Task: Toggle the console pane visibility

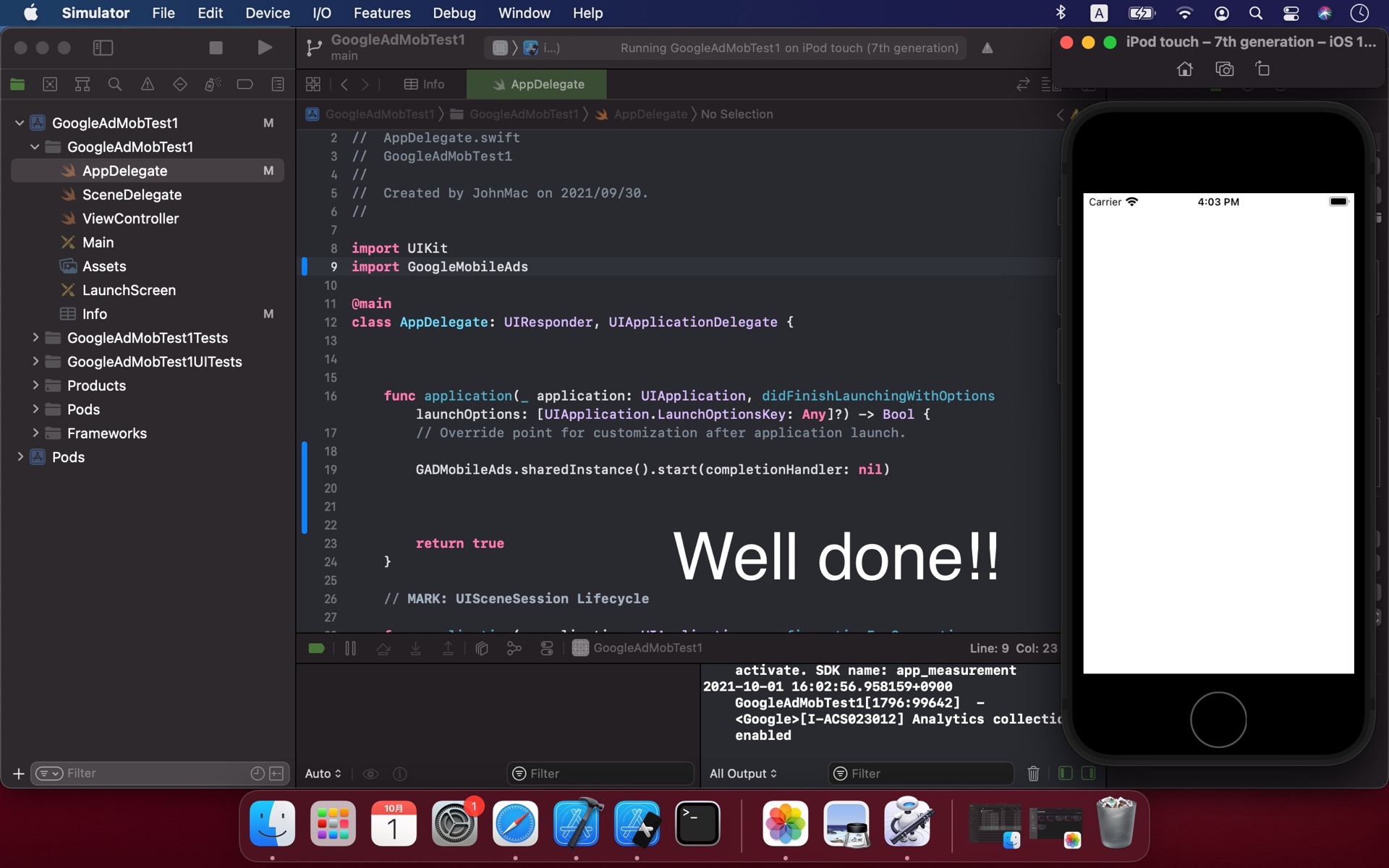Action: coord(1088,774)
